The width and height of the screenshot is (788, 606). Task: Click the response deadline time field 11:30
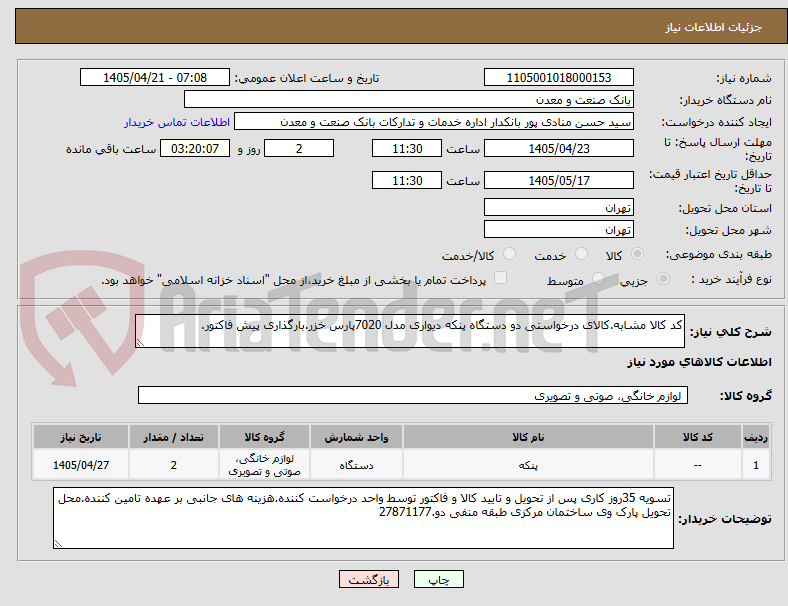(x=407, y=149)
